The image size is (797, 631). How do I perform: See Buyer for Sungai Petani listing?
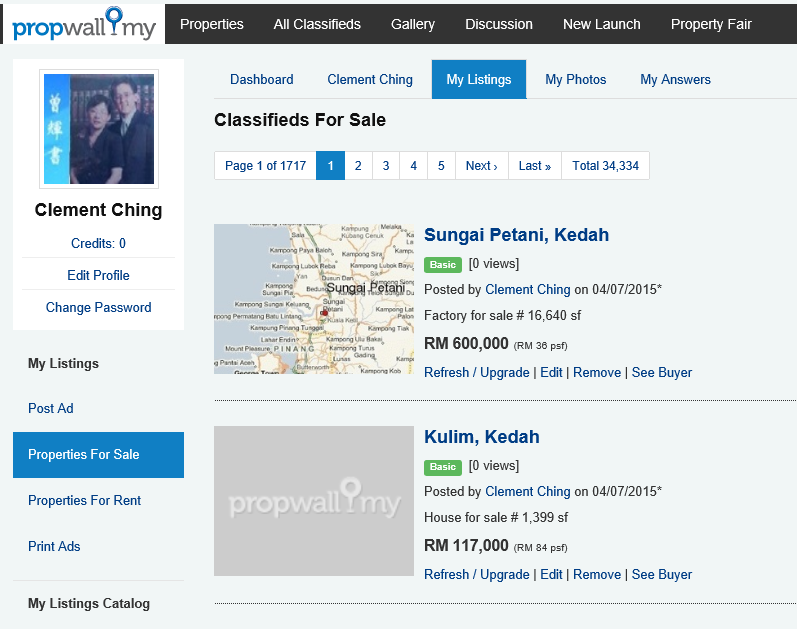click(662, 373)
